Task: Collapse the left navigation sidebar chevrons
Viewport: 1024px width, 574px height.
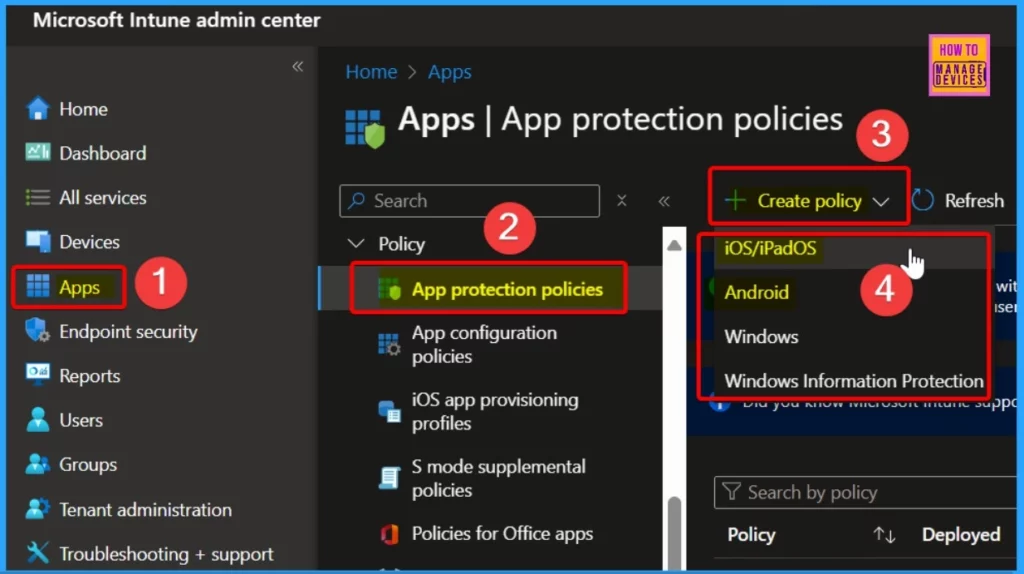Action: click(298, 66)
